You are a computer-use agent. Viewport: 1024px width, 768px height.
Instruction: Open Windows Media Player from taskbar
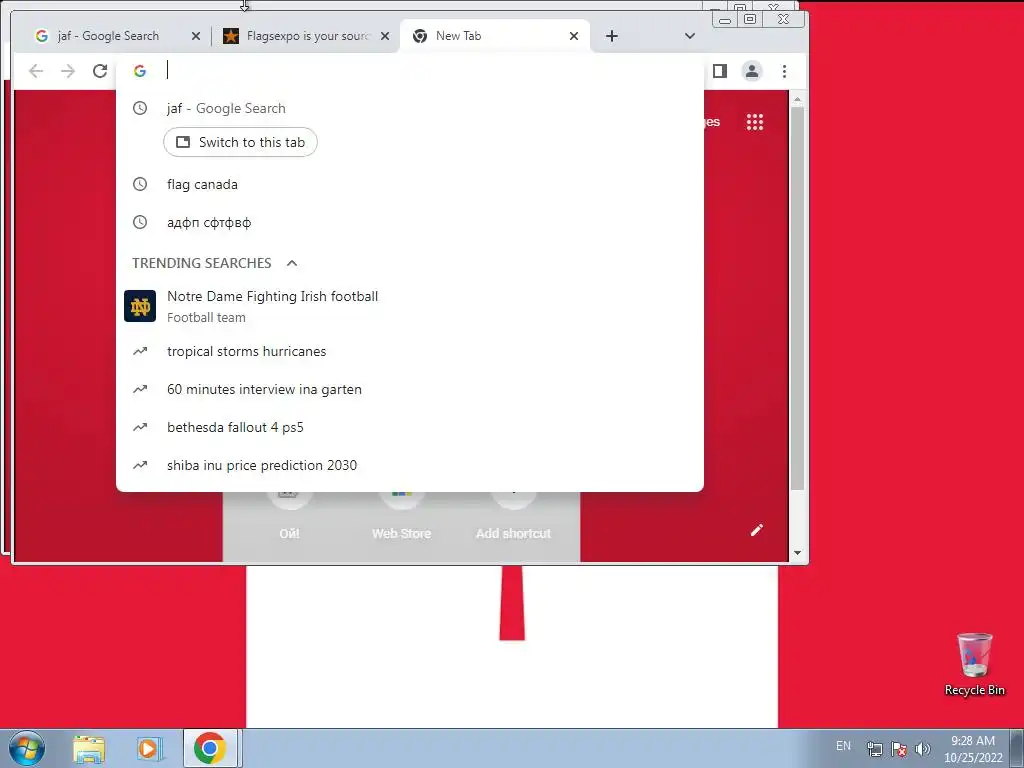149,749
